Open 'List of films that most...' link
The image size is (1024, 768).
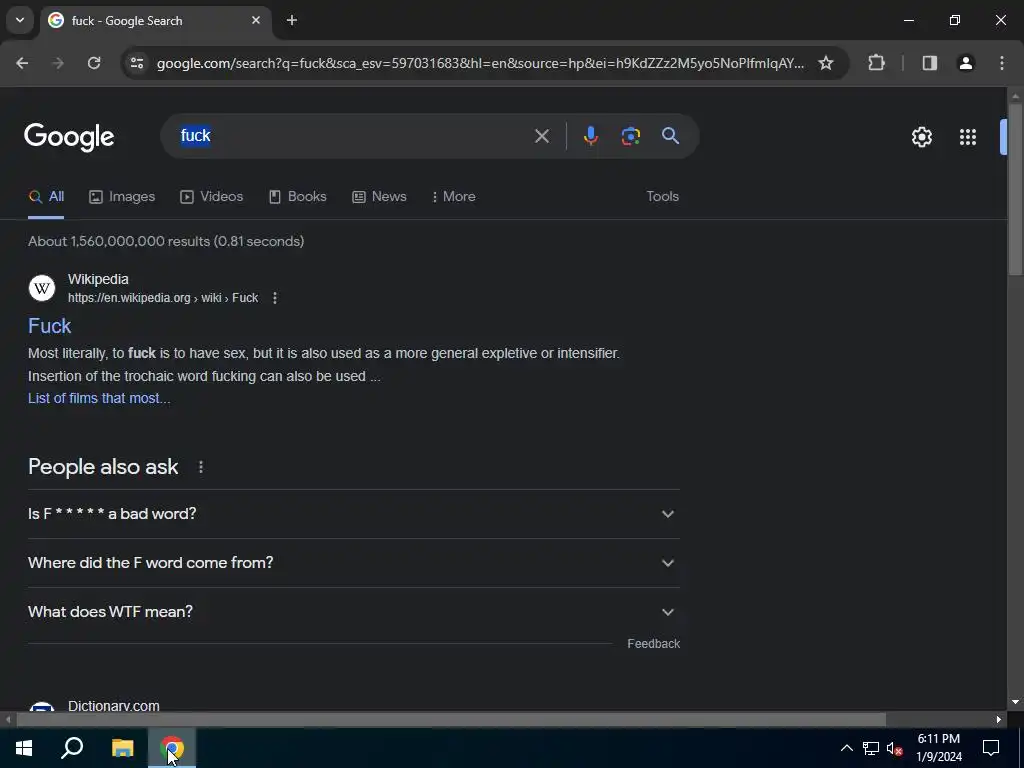click(x=99, y=398)
